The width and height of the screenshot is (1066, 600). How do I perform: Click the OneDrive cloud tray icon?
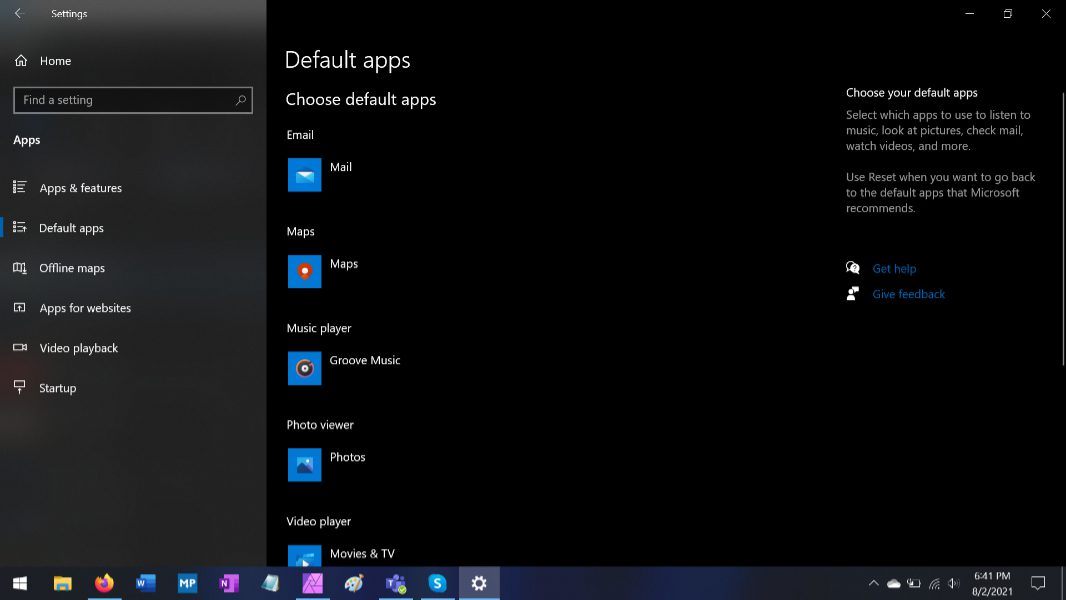click(894, 583)
